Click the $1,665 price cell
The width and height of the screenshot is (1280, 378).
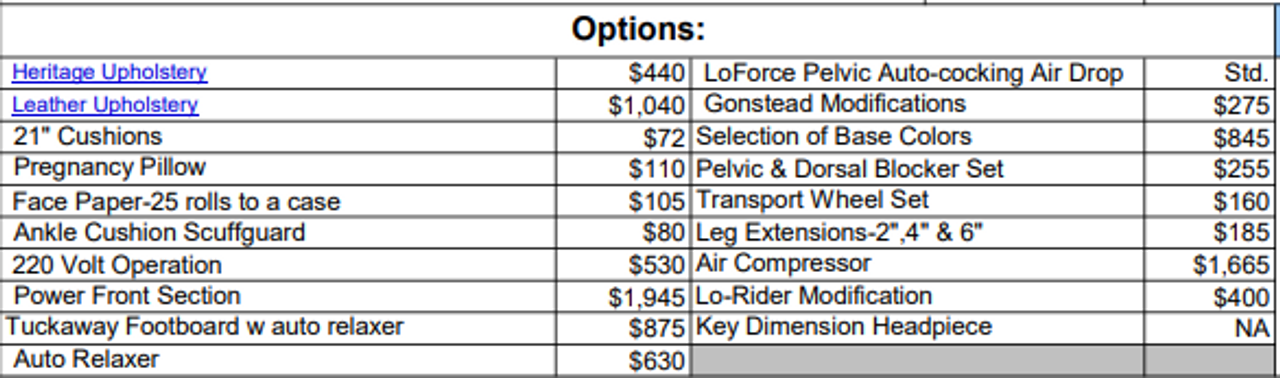click(1211, 265)
